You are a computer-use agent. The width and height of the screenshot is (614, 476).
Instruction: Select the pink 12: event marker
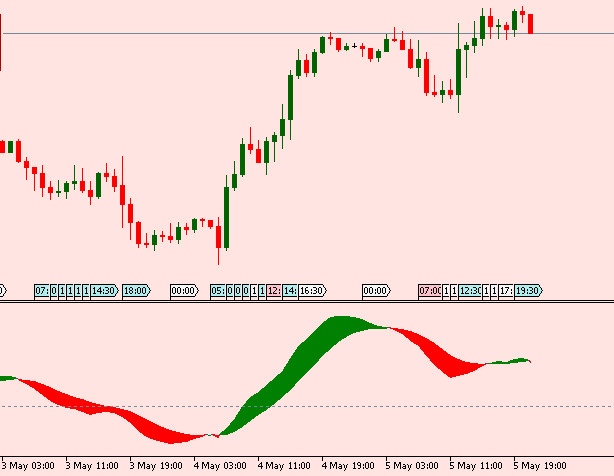(x=275, y=290)
